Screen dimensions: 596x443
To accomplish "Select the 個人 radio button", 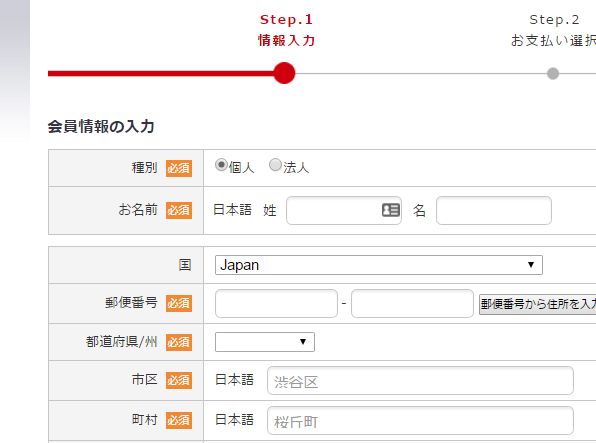I will click(221, 165).
